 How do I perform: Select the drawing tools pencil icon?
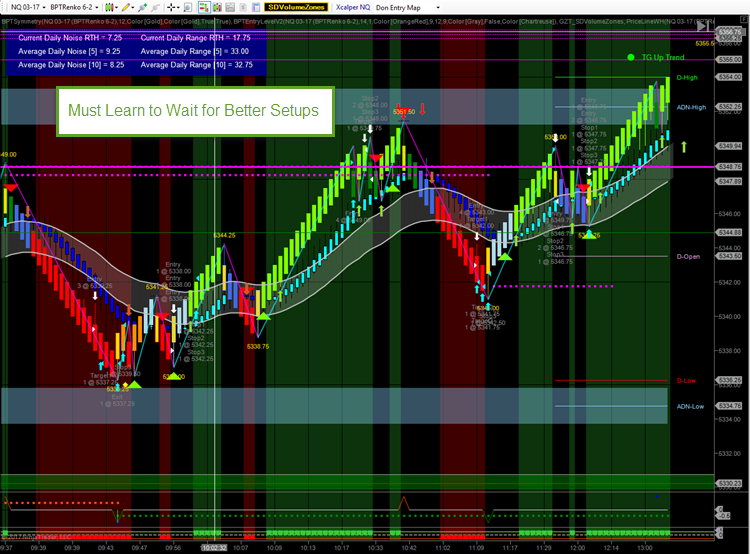[x=126, y=7]
